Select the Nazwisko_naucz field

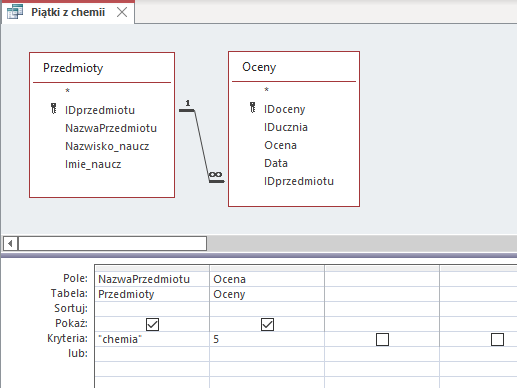107,146
